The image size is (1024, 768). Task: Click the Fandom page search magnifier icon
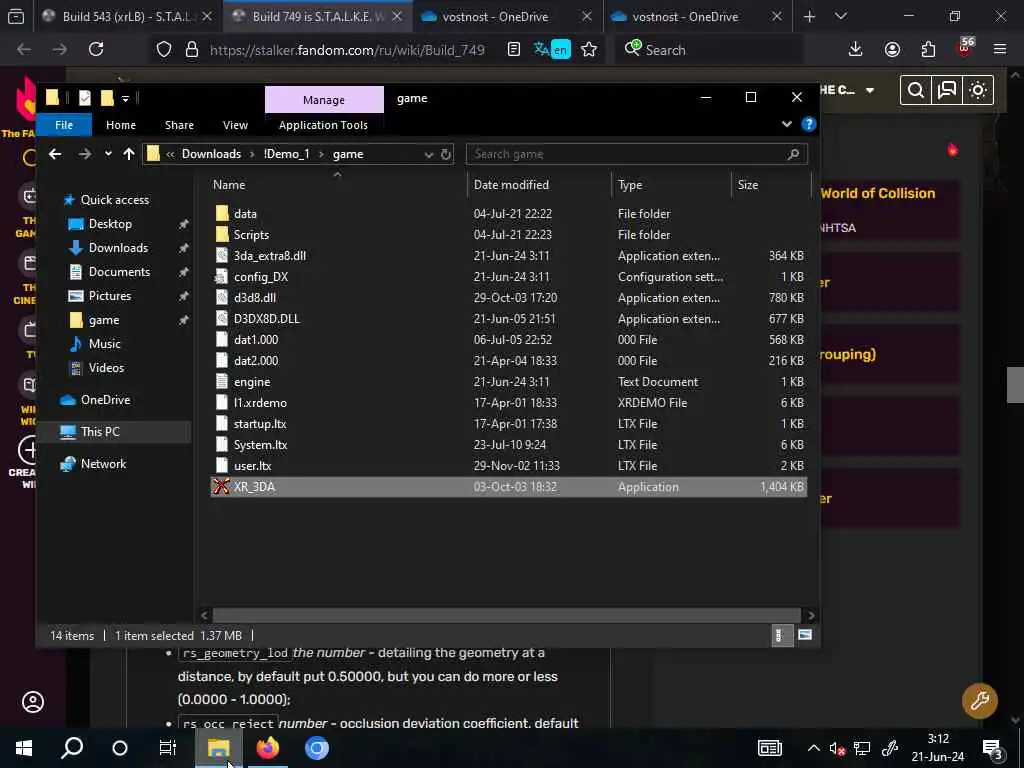point(916,90)
